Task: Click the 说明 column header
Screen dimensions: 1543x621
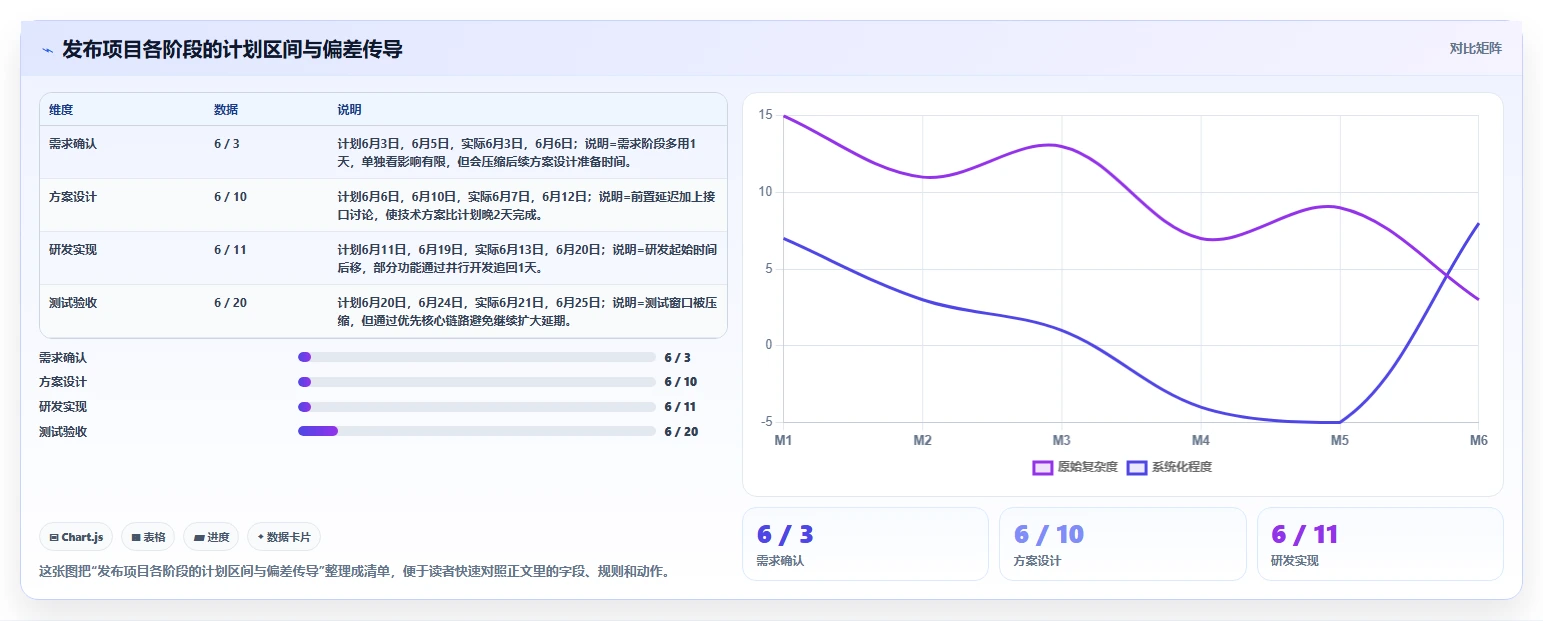Action: (x=349, y=109)
